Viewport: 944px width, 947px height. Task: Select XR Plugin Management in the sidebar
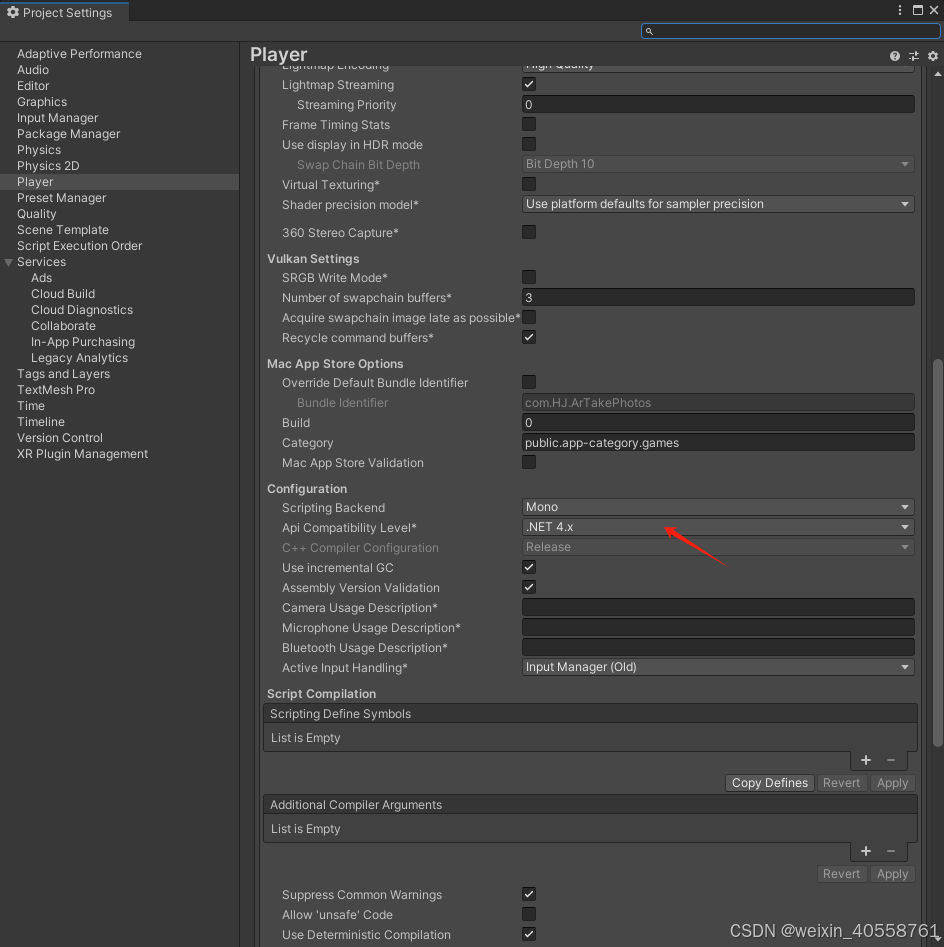pyautogui.click(x=81, y=453)
